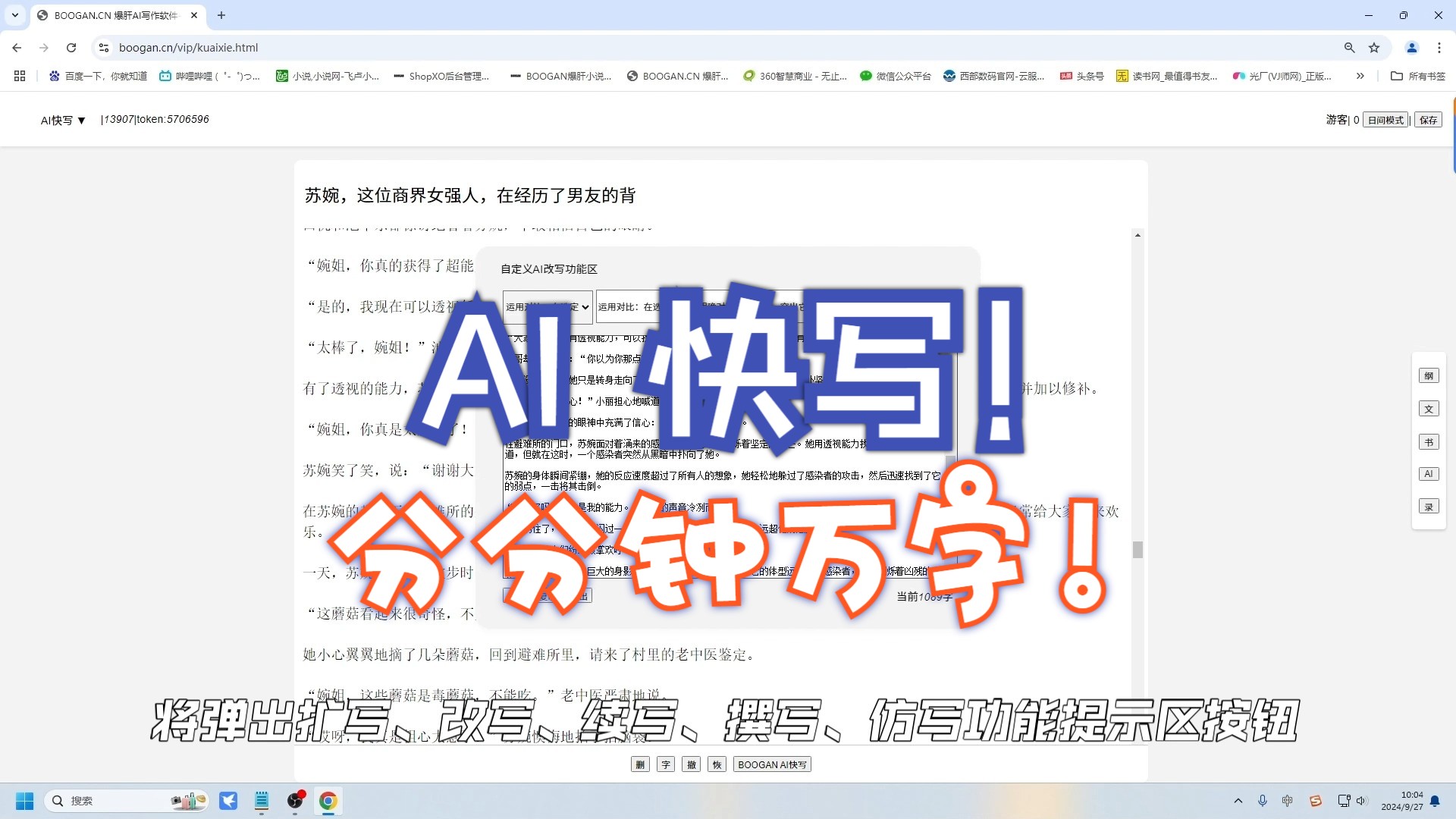Click the 撤 undo button
Viewport: 1456px width, 819px height.
coord(692,764)
